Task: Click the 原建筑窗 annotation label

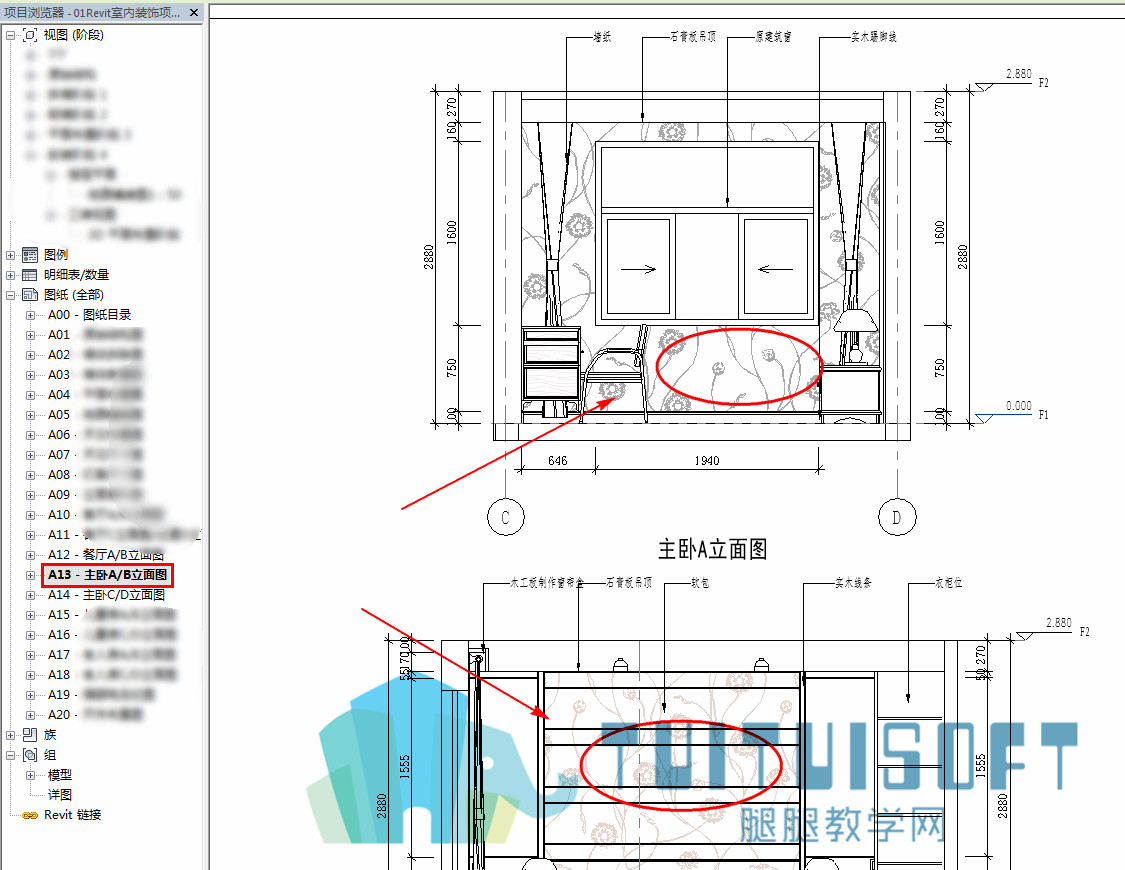Action: 773,37
